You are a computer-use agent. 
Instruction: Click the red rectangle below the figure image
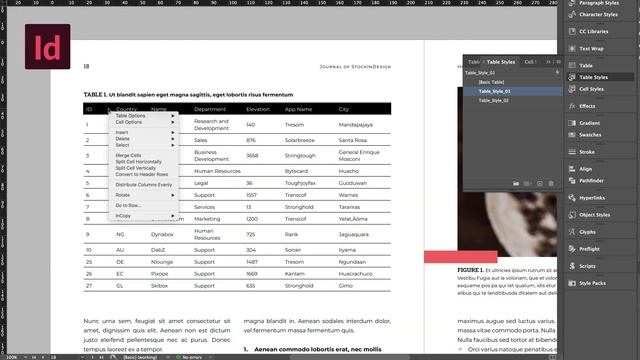pyautogui.click(x=460, y=257)
